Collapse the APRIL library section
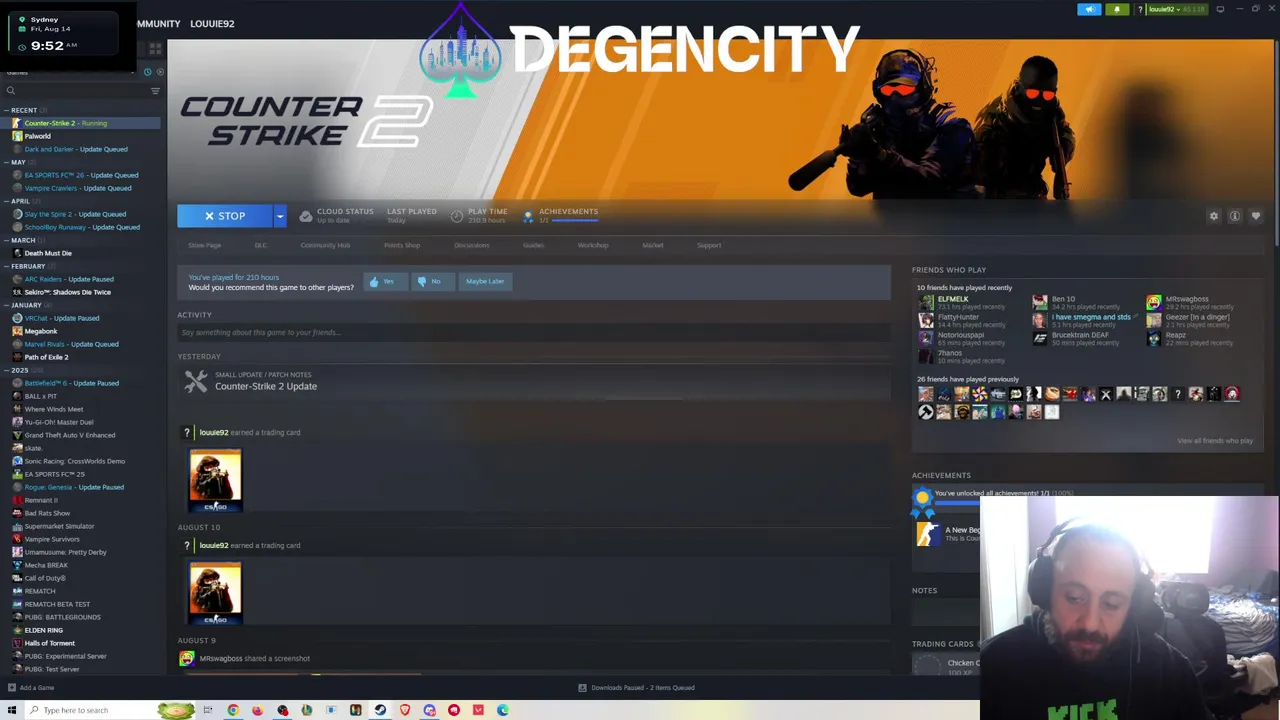 click(x=7, y=201)
